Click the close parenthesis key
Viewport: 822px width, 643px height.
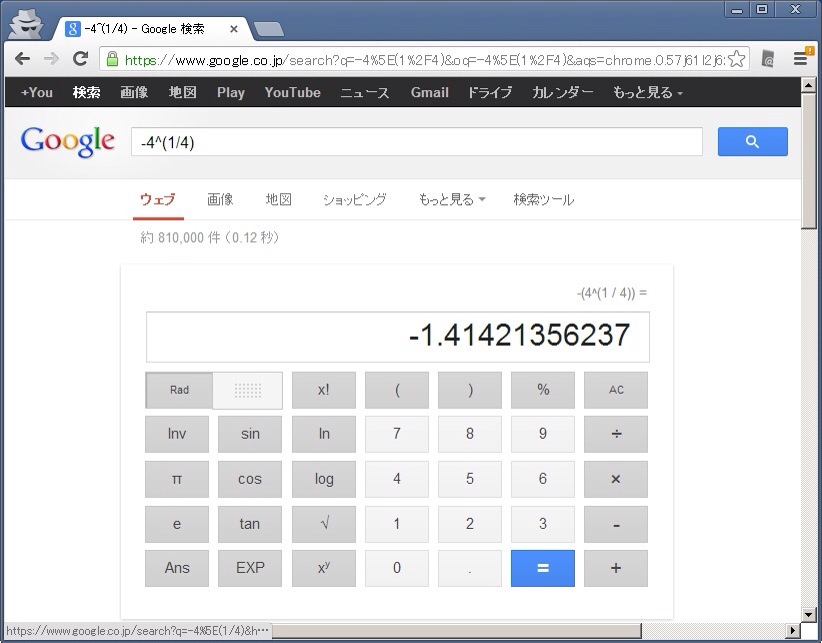[x=470, y=390]
